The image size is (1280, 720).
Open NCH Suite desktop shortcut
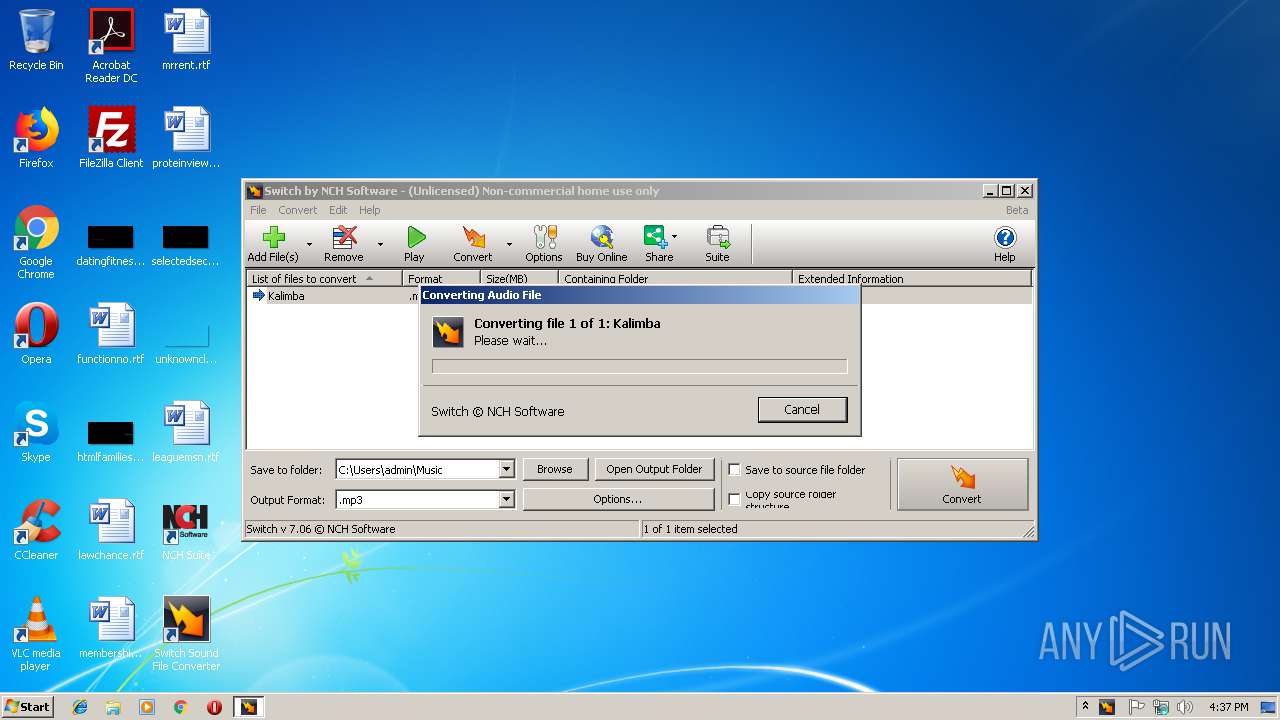[x=186, y=530]
